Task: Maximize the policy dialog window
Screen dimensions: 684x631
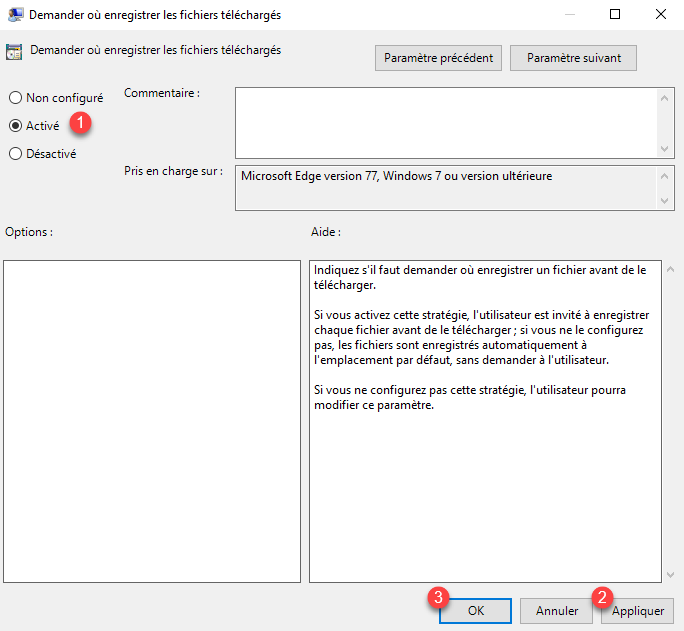Action: (x=615, y=15)
